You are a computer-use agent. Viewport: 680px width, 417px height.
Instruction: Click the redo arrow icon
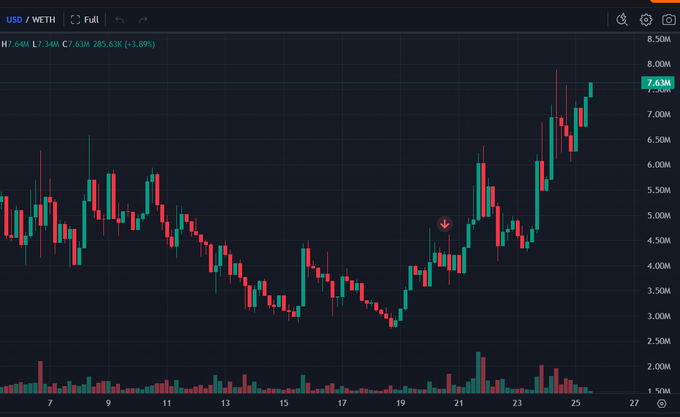pos(143,20)
